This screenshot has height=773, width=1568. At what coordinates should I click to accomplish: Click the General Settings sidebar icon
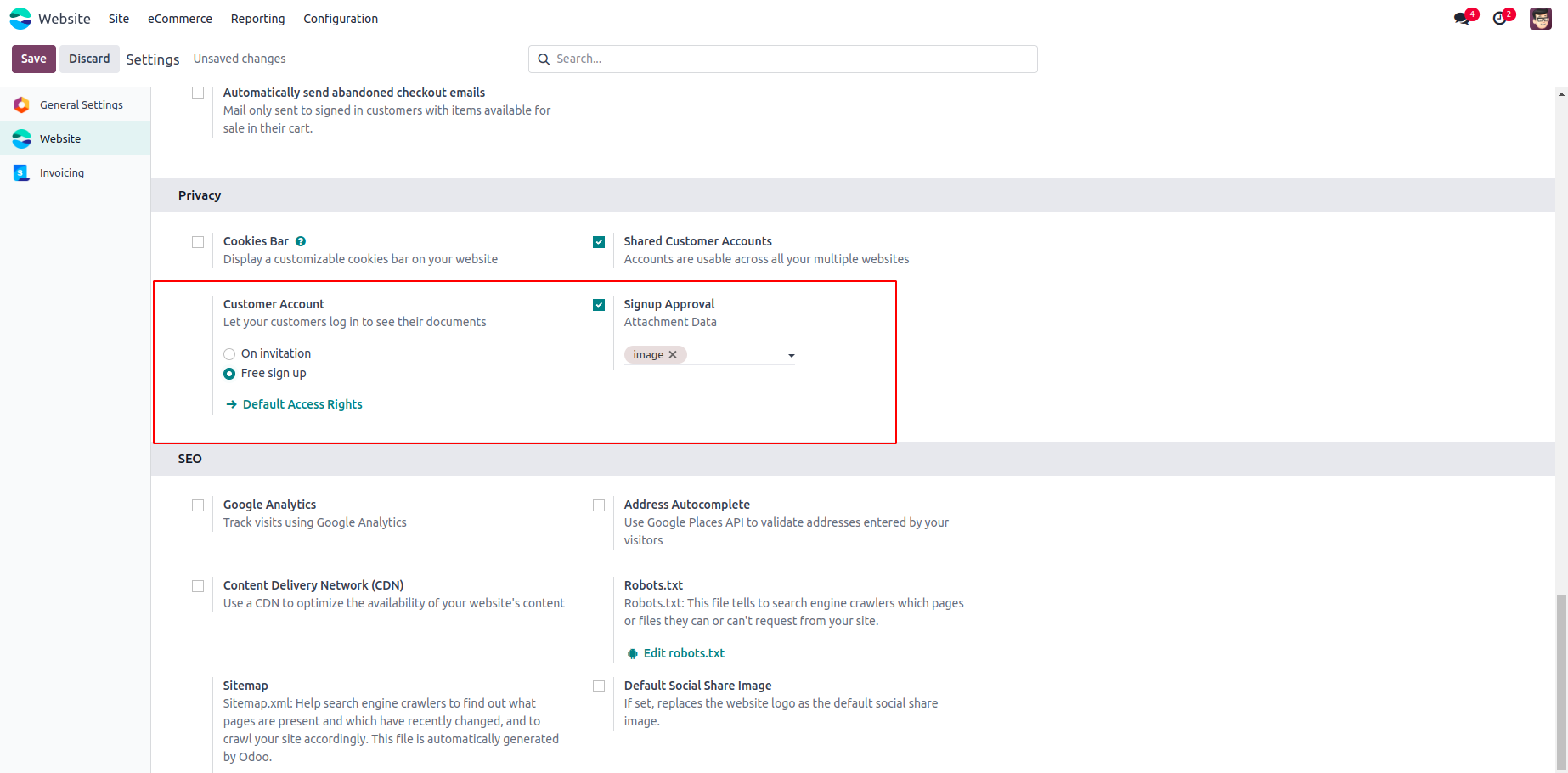[21, 105]
